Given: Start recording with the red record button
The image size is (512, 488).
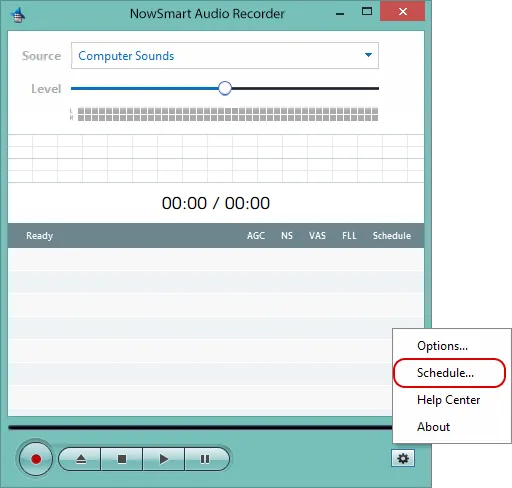Looking at the screenshot, I should click(36, 459).
